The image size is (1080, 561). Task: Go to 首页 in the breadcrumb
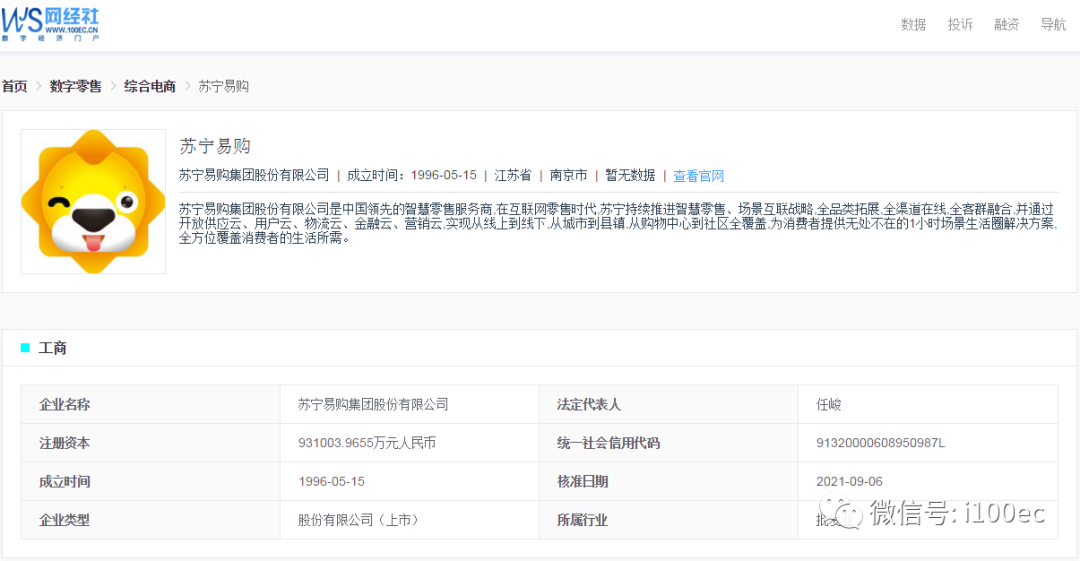tap(14, 86)
